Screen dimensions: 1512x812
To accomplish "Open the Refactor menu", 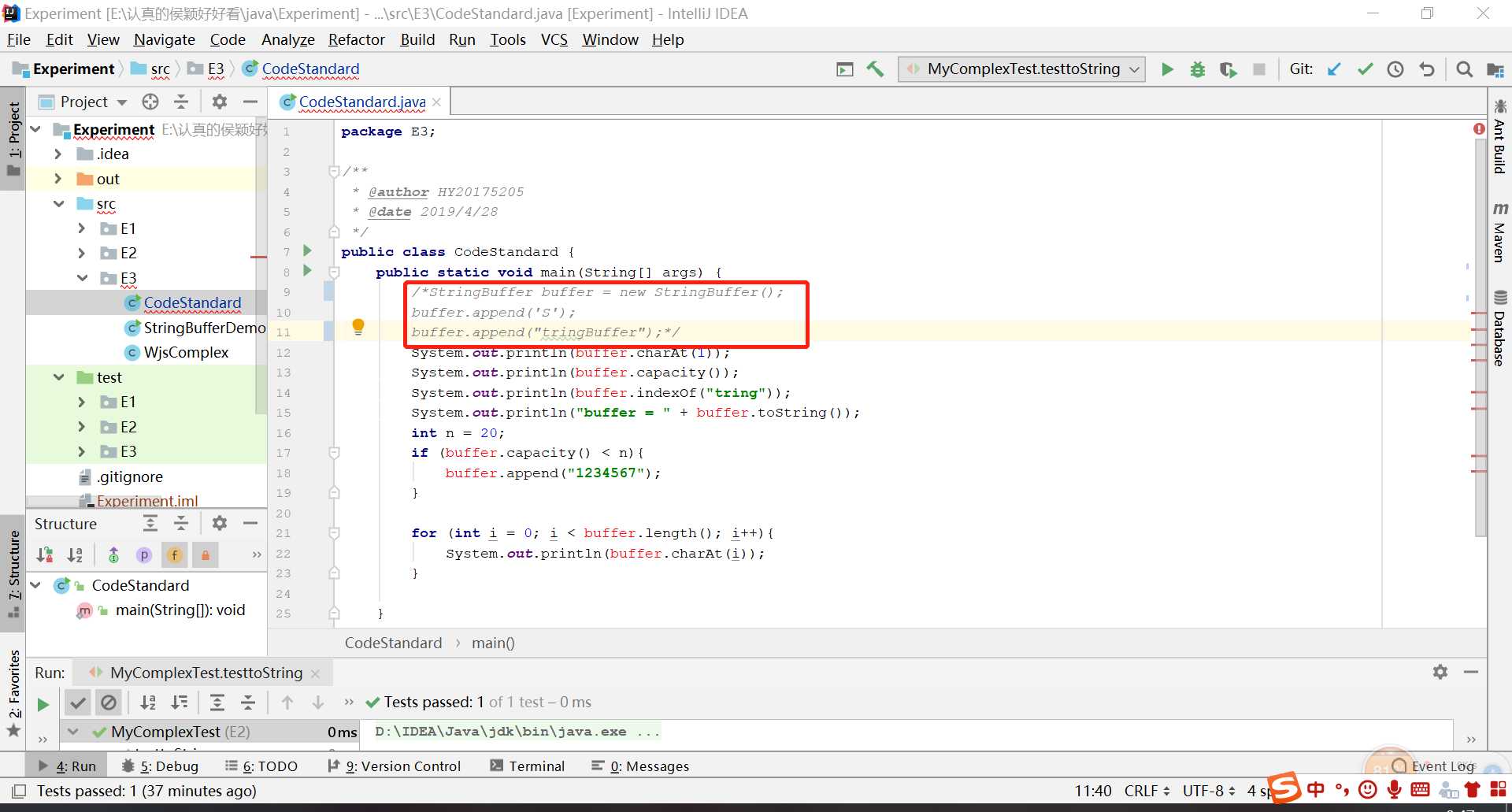I will click(356, 39).
